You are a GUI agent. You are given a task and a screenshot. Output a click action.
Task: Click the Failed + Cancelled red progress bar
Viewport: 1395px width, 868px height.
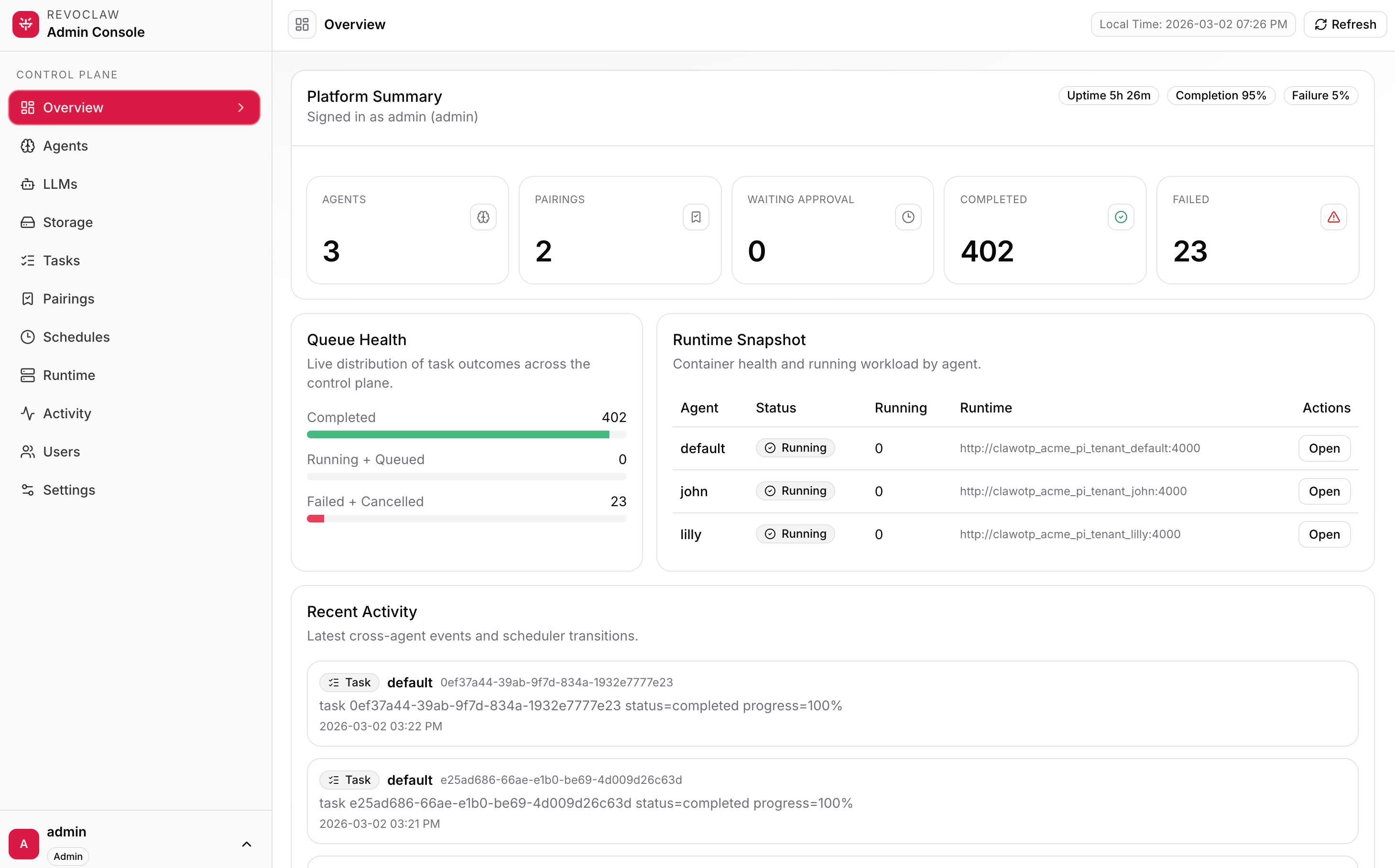coord(315,519)
